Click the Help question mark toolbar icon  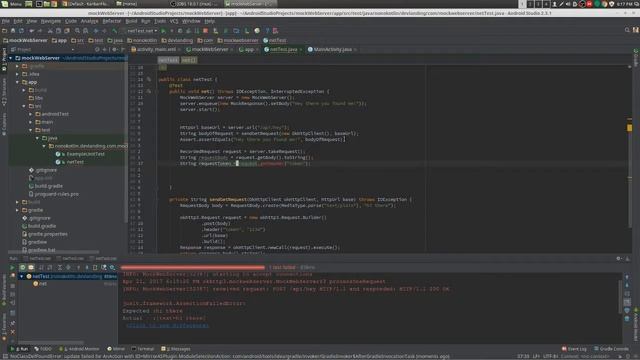coord(267,31)
